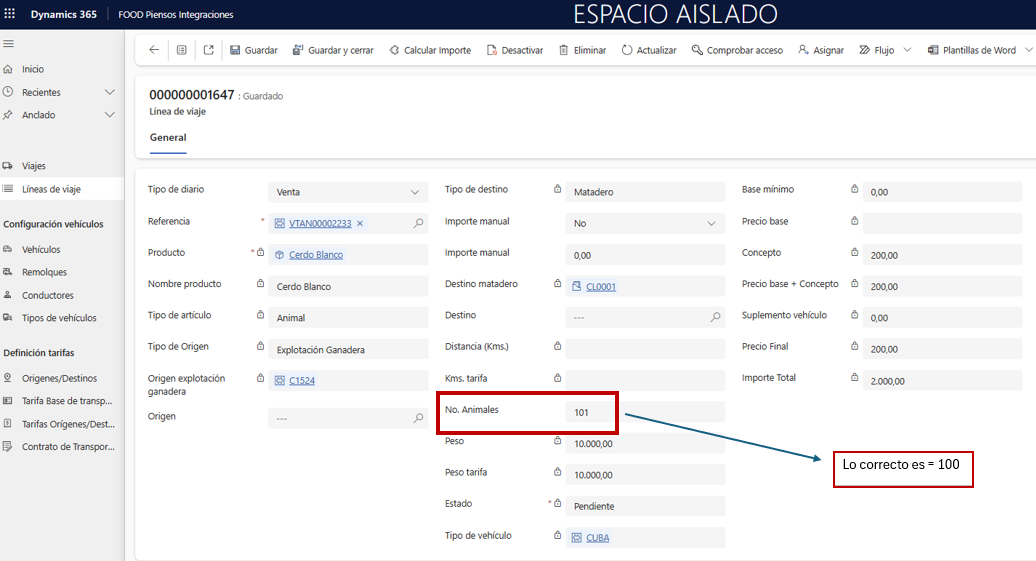Click the back arrow in command bar
The image size is (1036, 561).
point(154,50)
